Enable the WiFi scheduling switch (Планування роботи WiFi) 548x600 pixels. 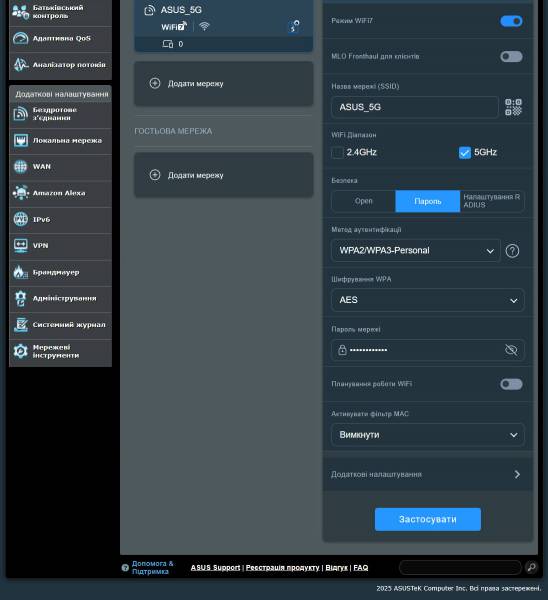pos(511,384)
